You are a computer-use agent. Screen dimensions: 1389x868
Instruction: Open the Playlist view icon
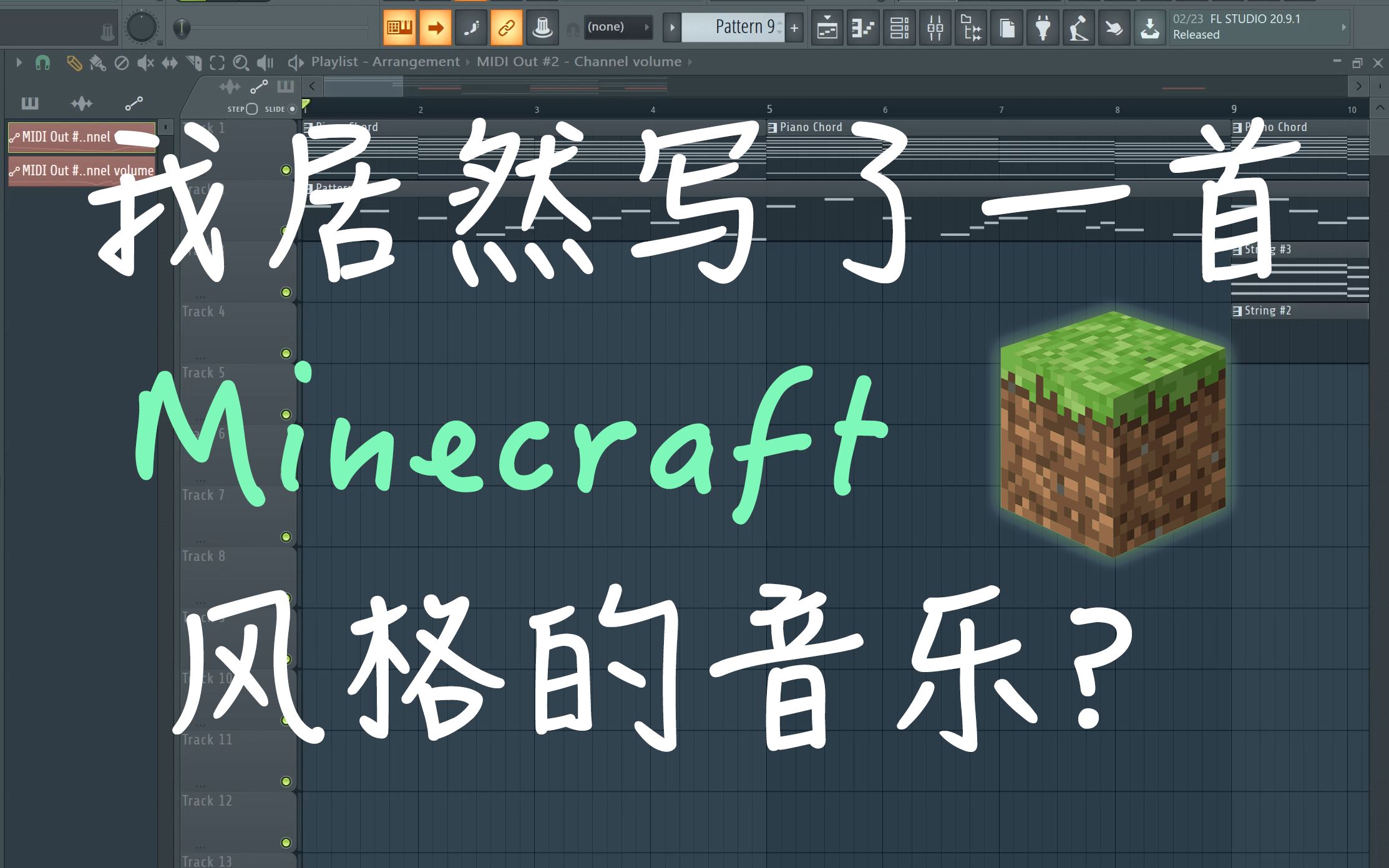[x=827, y=28]
